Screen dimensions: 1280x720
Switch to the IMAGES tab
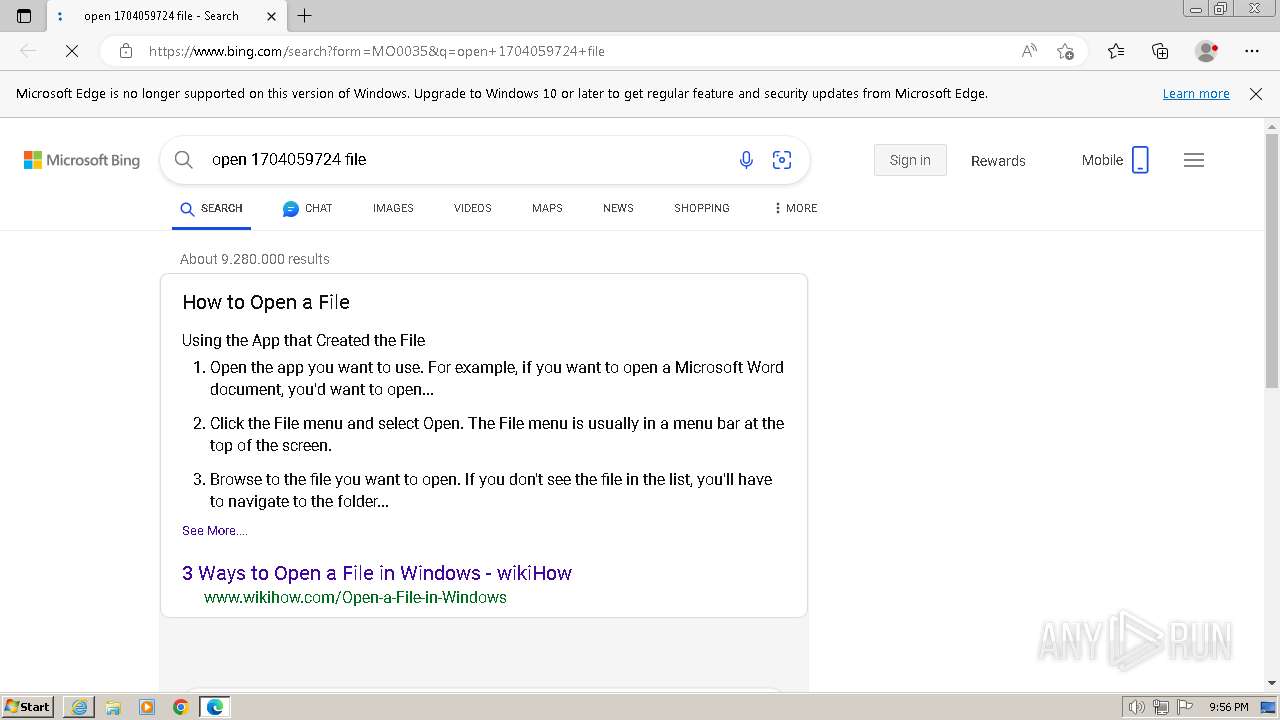click(x=393, y=209)
